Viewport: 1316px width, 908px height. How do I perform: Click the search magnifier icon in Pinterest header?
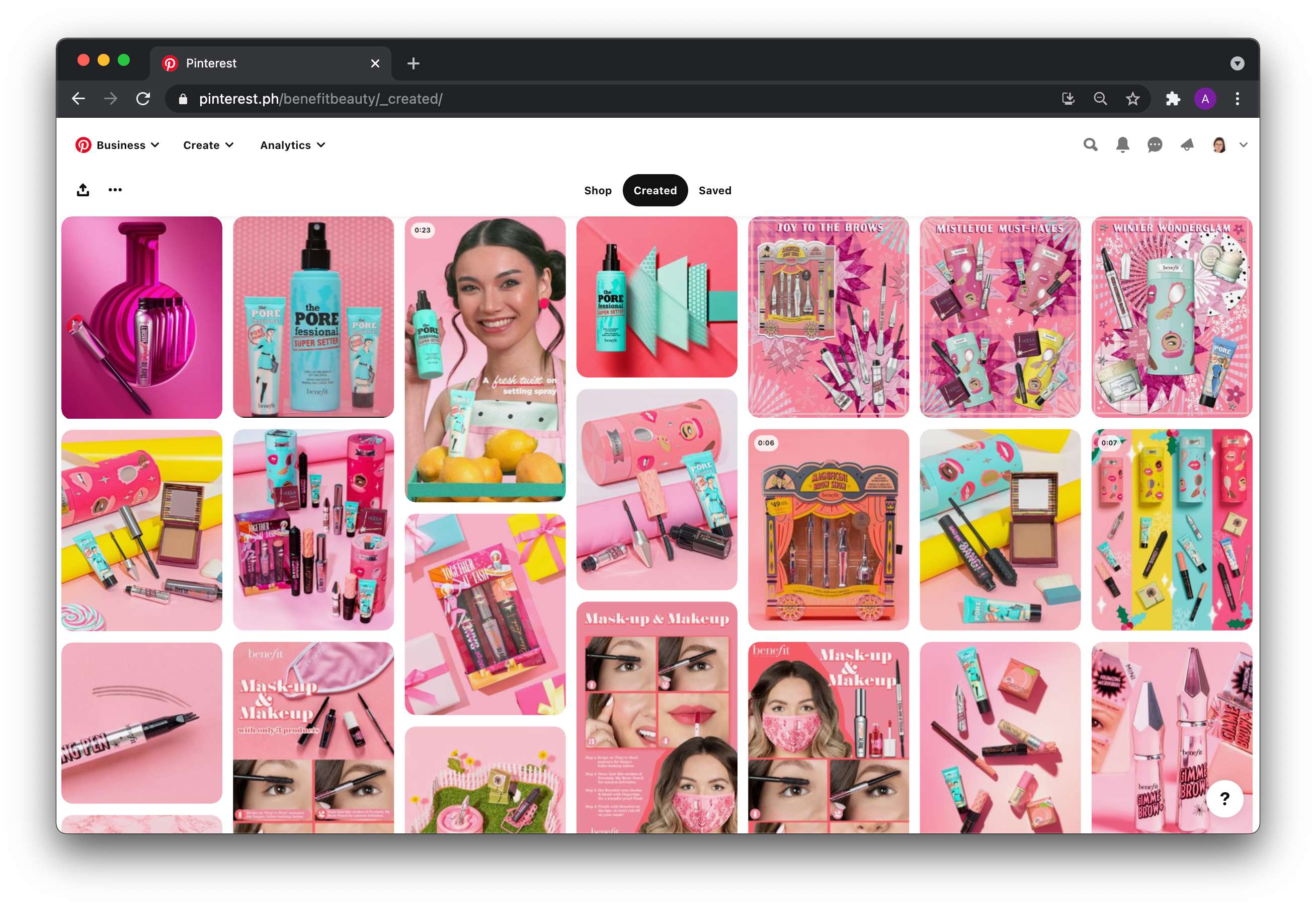[1090, 145]
